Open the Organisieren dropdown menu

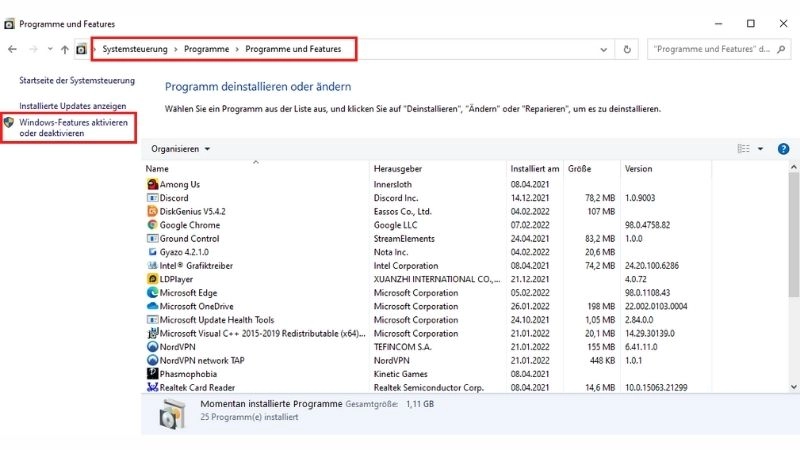point(181,149)
